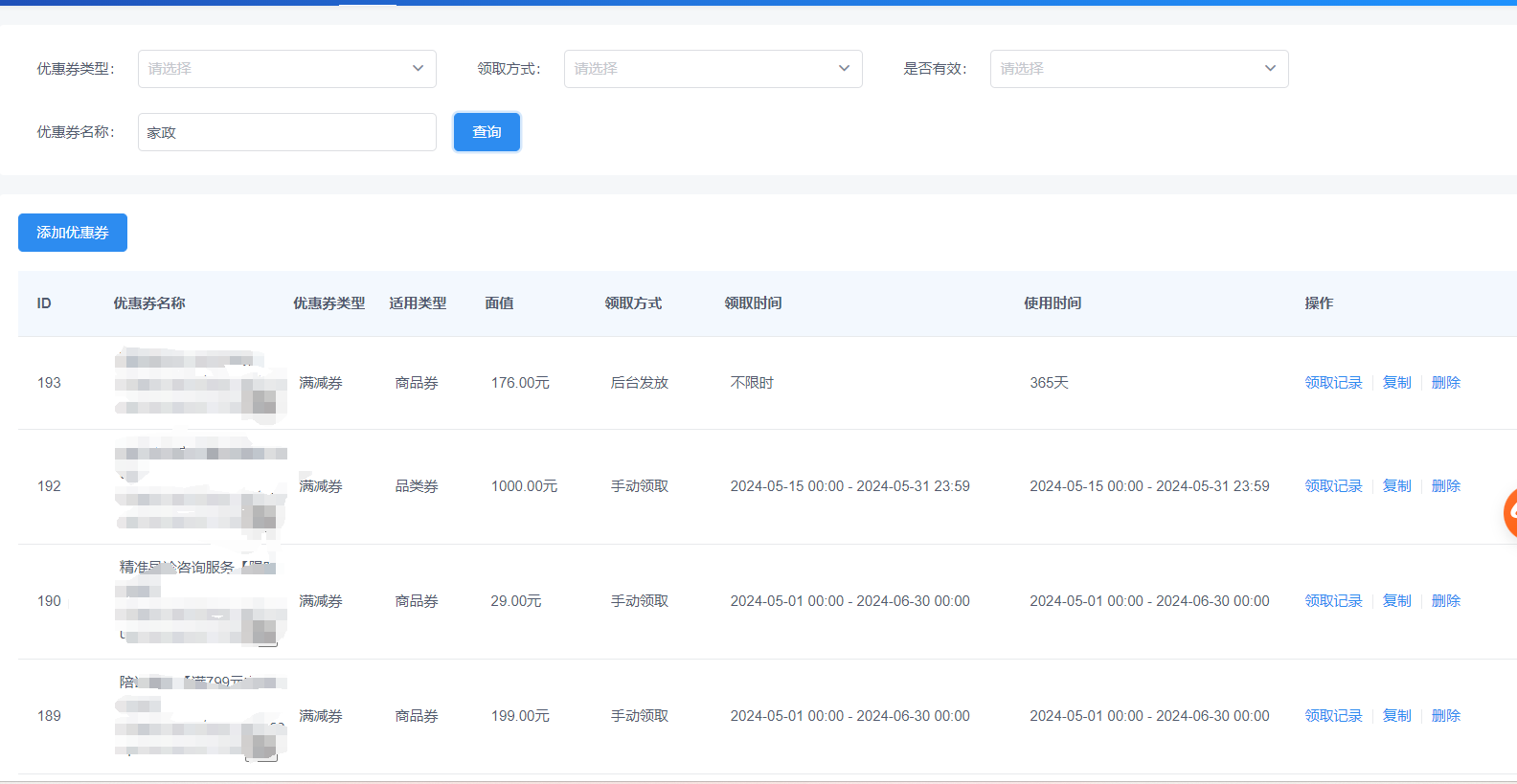Click the 操作 column header
This screenshot has width=1517, height=784.
1319,303
